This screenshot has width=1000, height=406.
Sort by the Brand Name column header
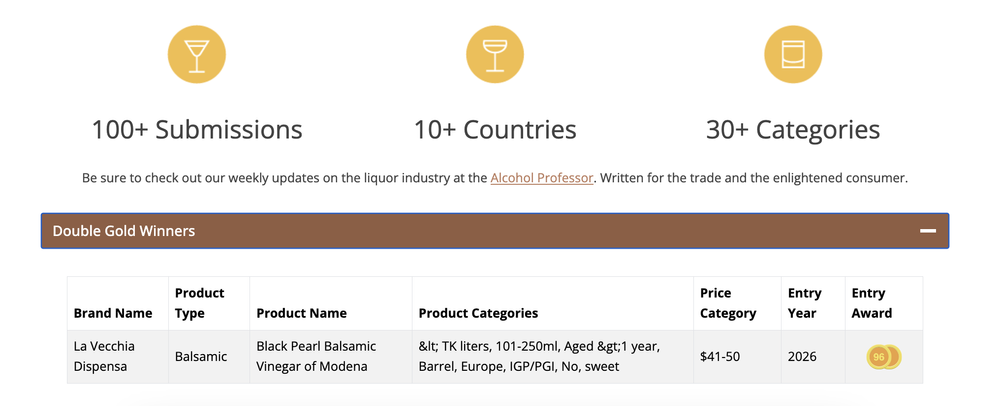[113, 313]
